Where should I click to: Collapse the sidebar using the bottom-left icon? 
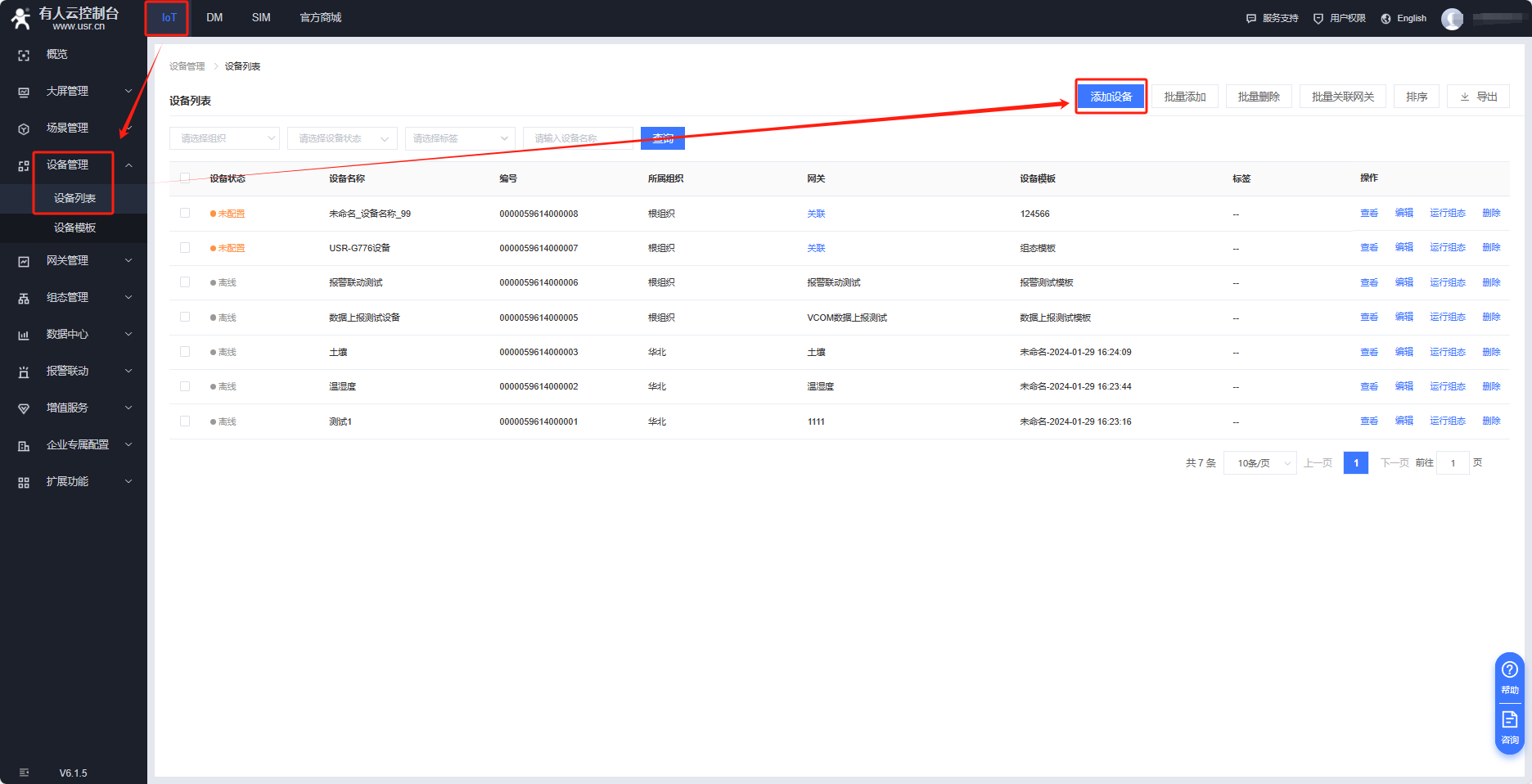coord(24,773)
